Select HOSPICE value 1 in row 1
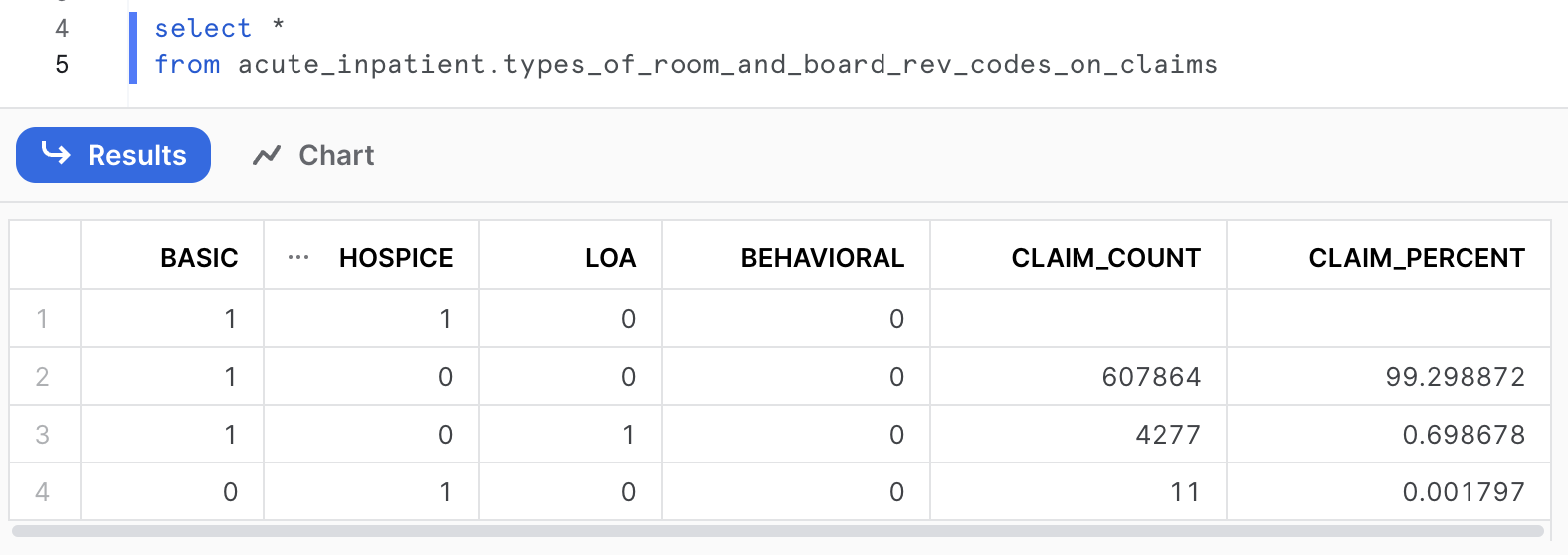Screen dimensions: 1568x555 (371, 319)
